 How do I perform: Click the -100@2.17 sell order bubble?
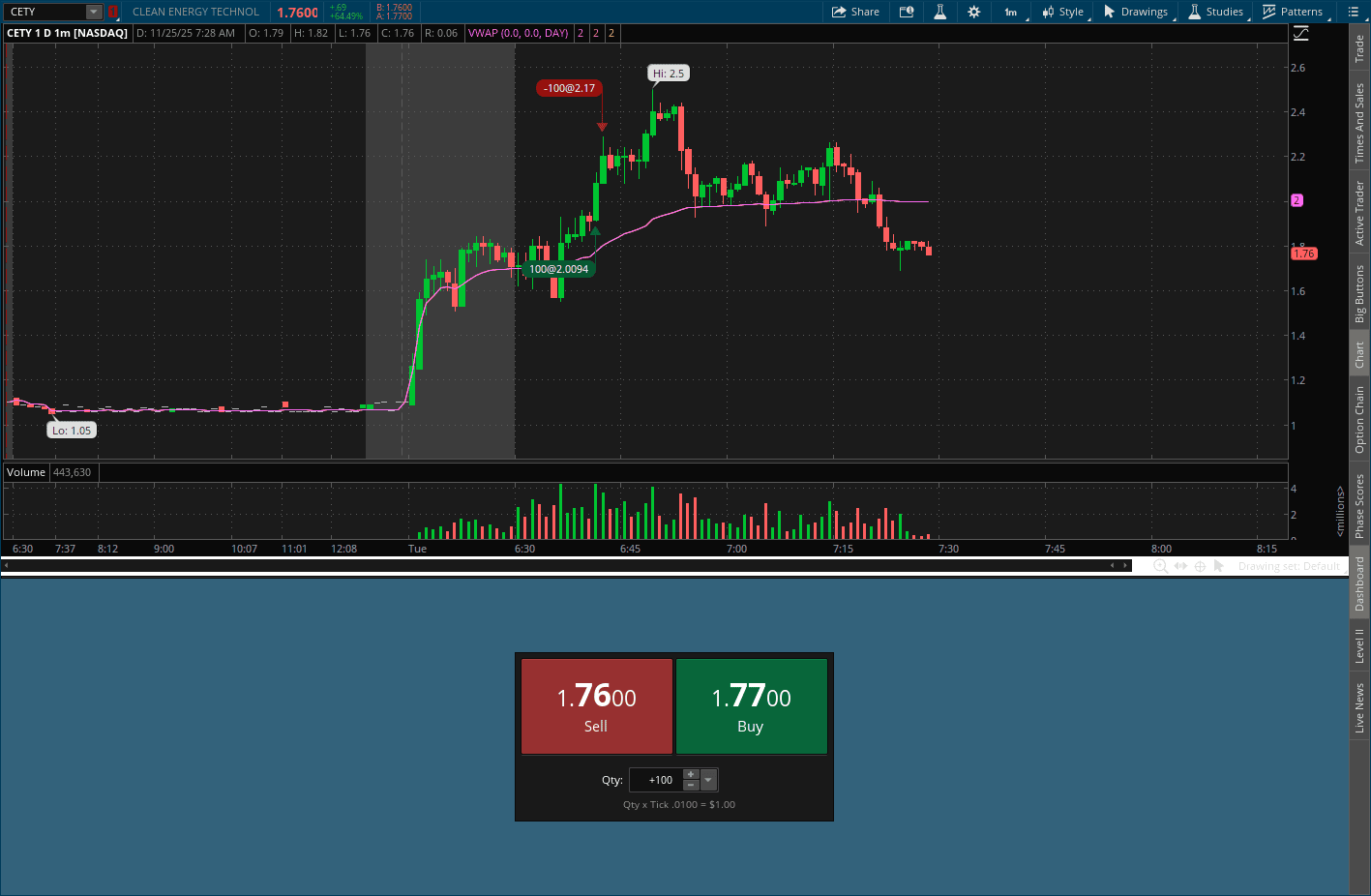(569, 88)
